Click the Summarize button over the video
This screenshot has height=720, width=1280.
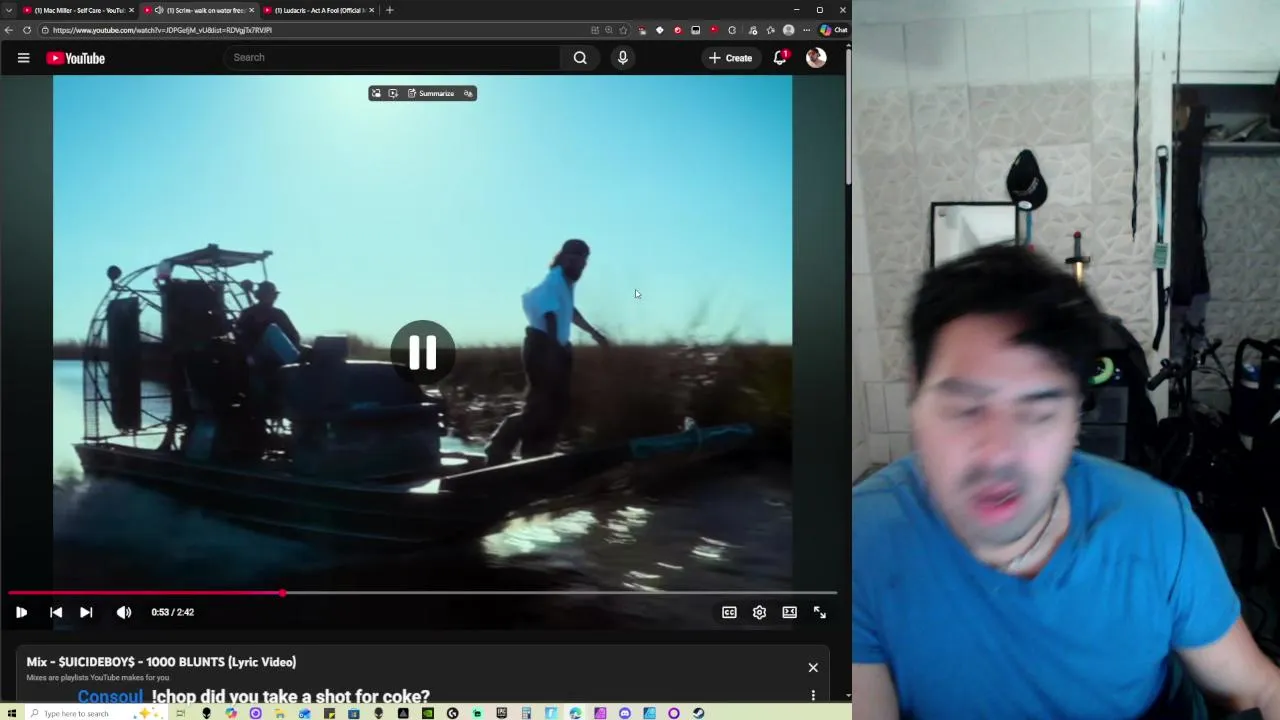point(431,93)
